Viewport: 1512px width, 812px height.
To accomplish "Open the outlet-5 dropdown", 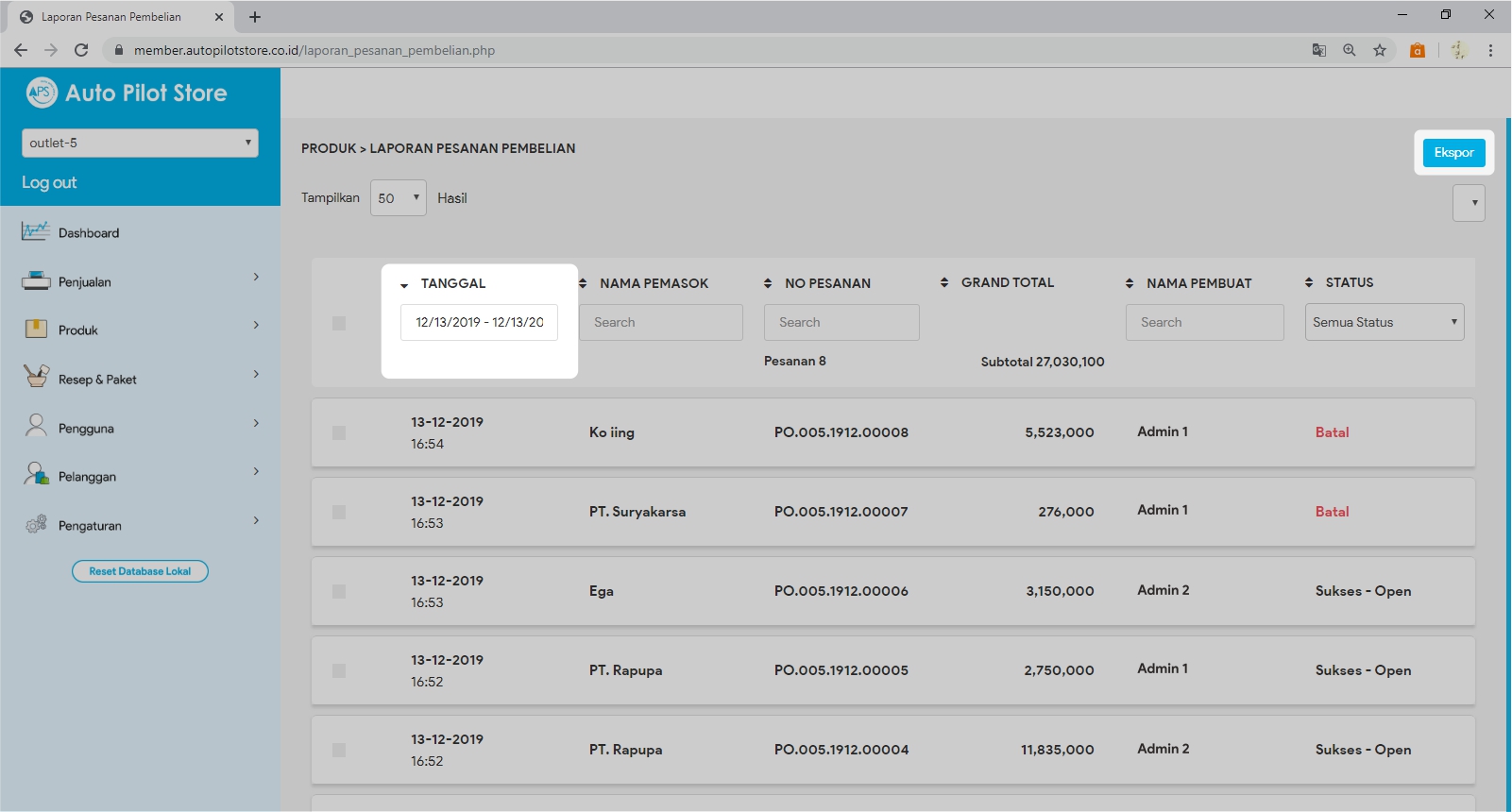I will pyautogui.click(x=140, y=143).
